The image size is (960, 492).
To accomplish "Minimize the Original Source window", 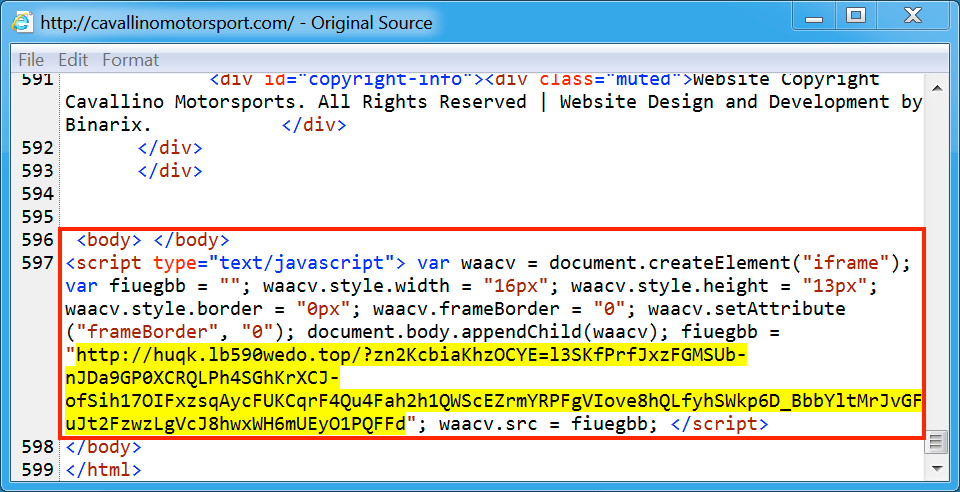I will pos(813,16).
